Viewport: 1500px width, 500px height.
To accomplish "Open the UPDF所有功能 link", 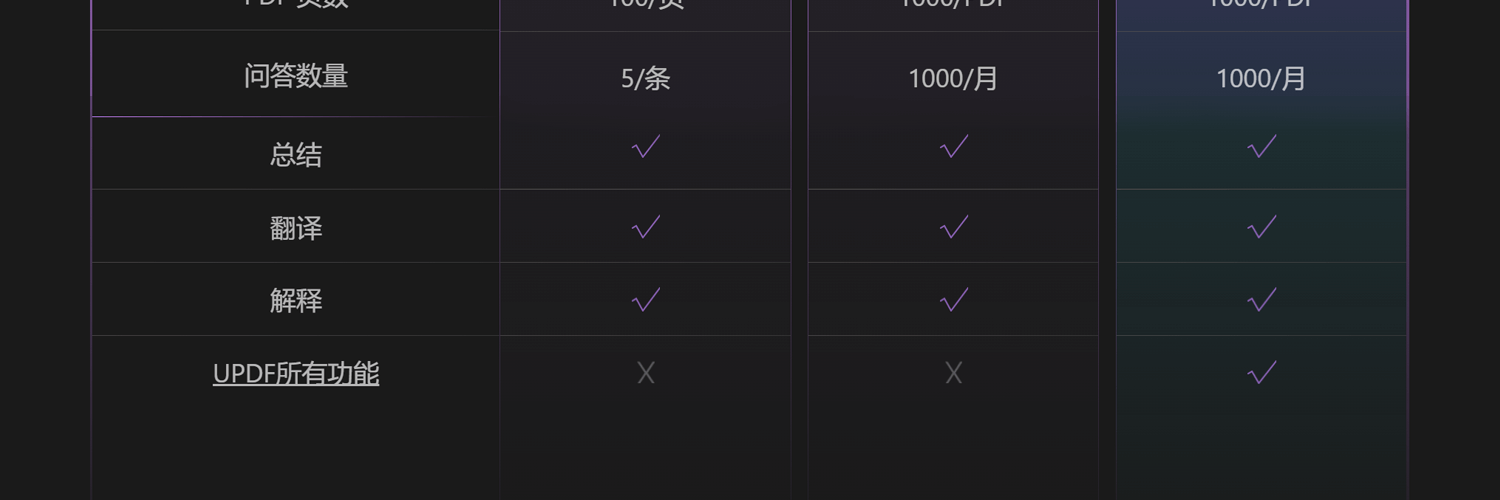I will click(x=296, y=373).
